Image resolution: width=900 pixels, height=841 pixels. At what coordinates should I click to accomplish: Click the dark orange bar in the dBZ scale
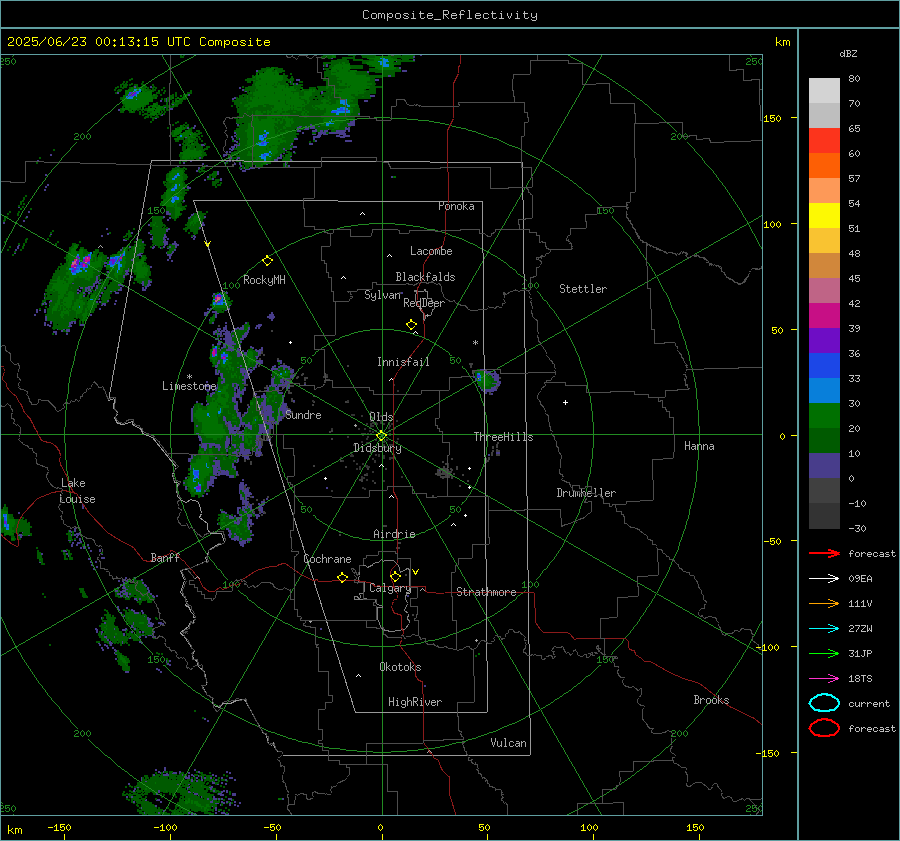(x=824, y=166)
